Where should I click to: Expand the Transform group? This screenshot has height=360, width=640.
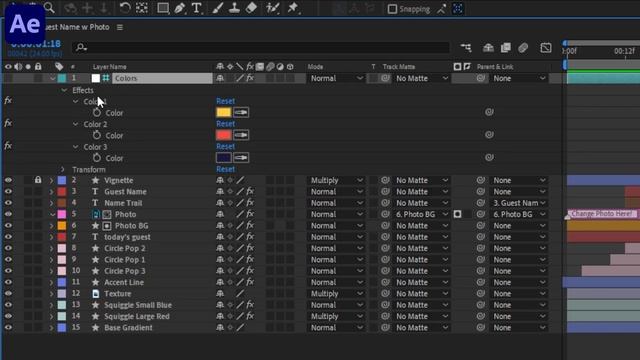pyautogui.click(x=62, y=169)
